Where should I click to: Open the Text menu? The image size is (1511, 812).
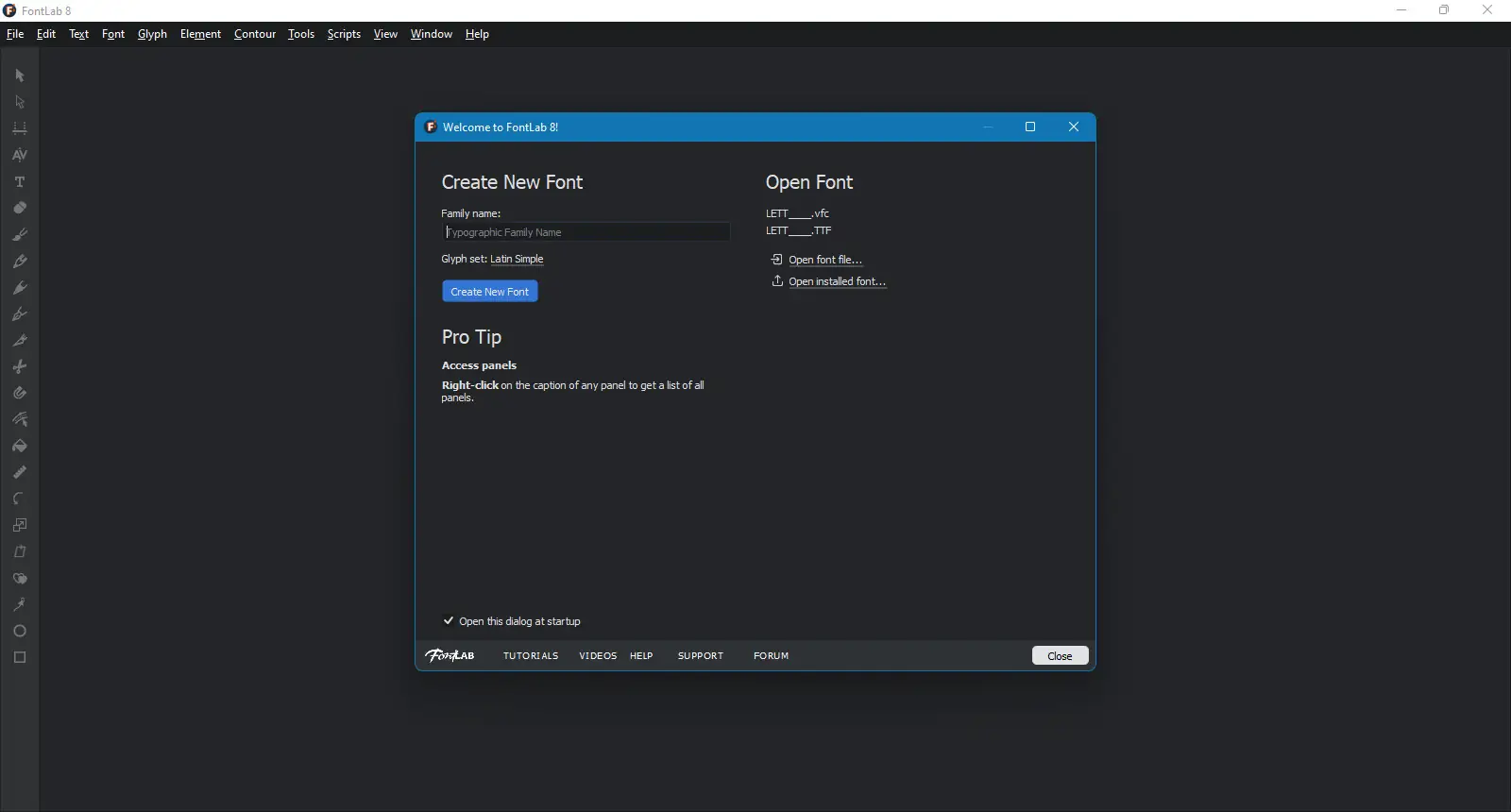(79, 34)
